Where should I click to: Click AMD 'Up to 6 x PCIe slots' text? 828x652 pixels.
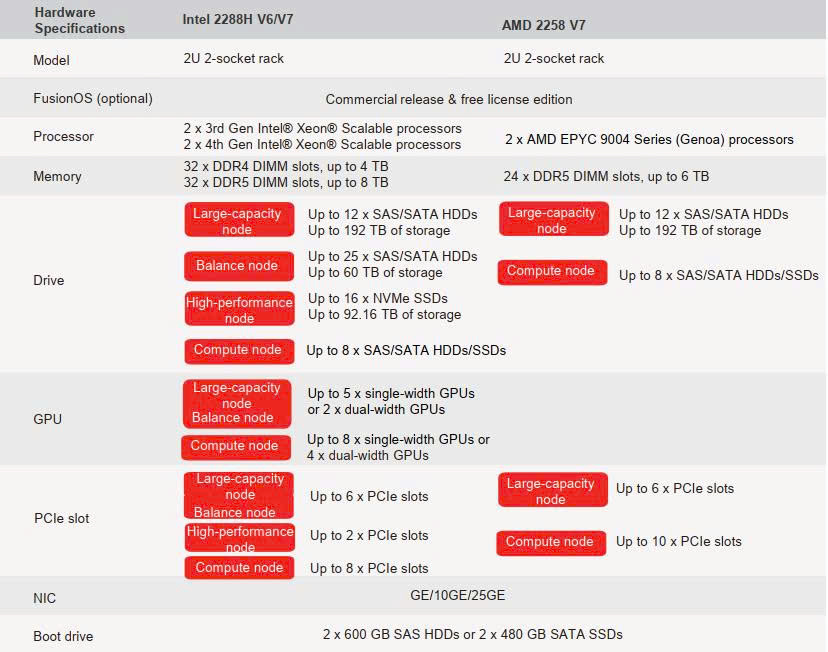tap(675, 488)
